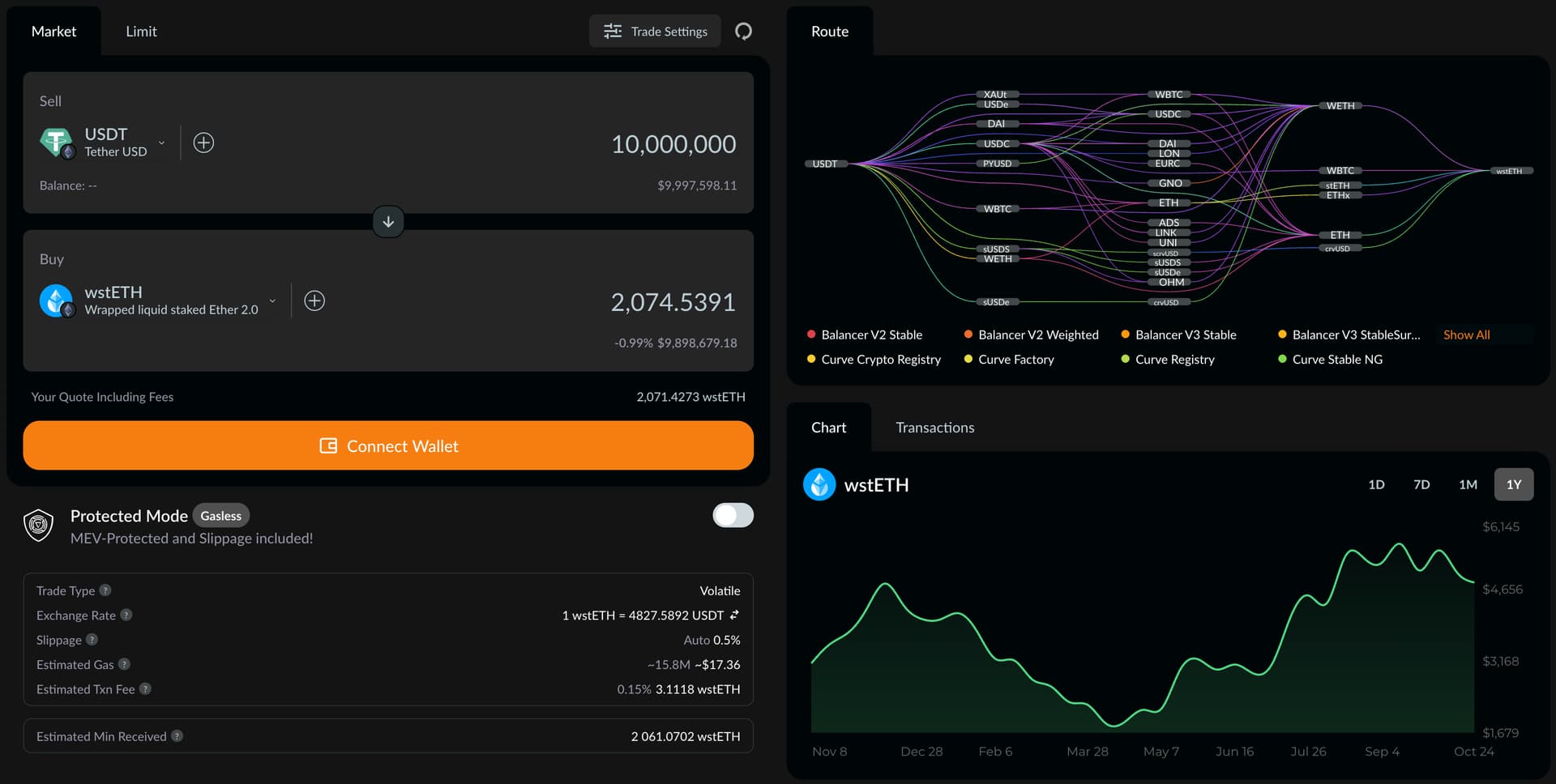Click the "~$17.36" gas estimate text
Image resolution: width=1556 pixels, height=784 pixels.
coord(717,664)
